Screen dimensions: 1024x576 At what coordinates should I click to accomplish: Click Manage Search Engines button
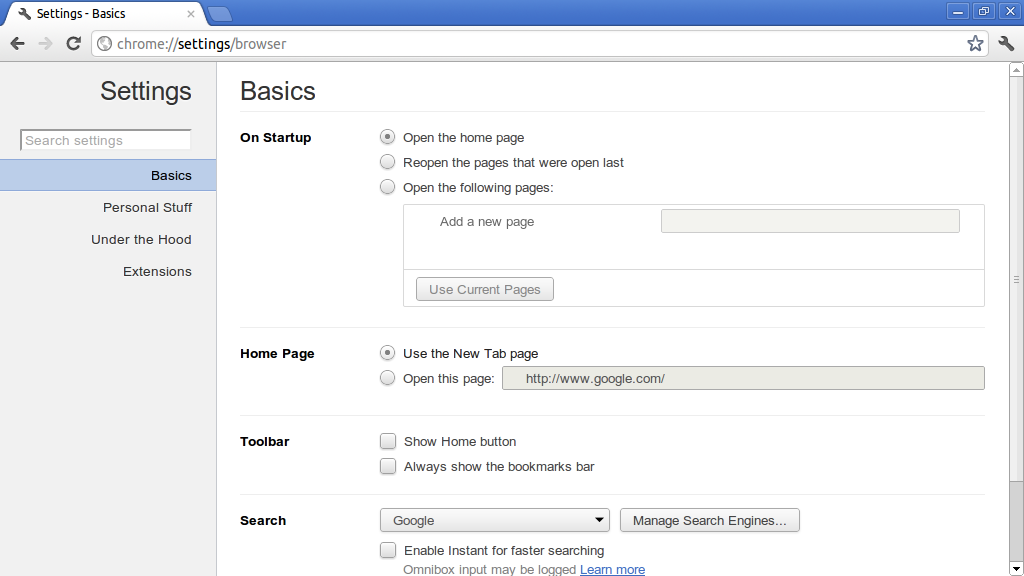click(x=709, y=520)
